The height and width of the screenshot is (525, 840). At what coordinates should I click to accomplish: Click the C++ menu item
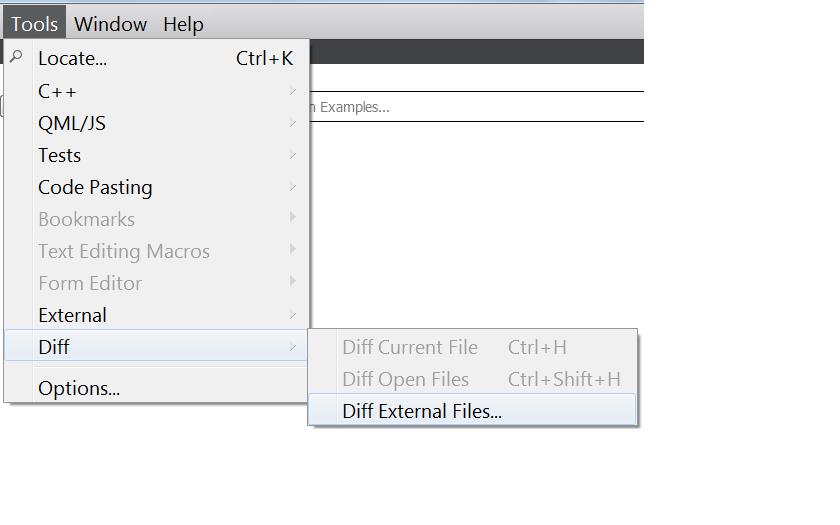point(57,91)
